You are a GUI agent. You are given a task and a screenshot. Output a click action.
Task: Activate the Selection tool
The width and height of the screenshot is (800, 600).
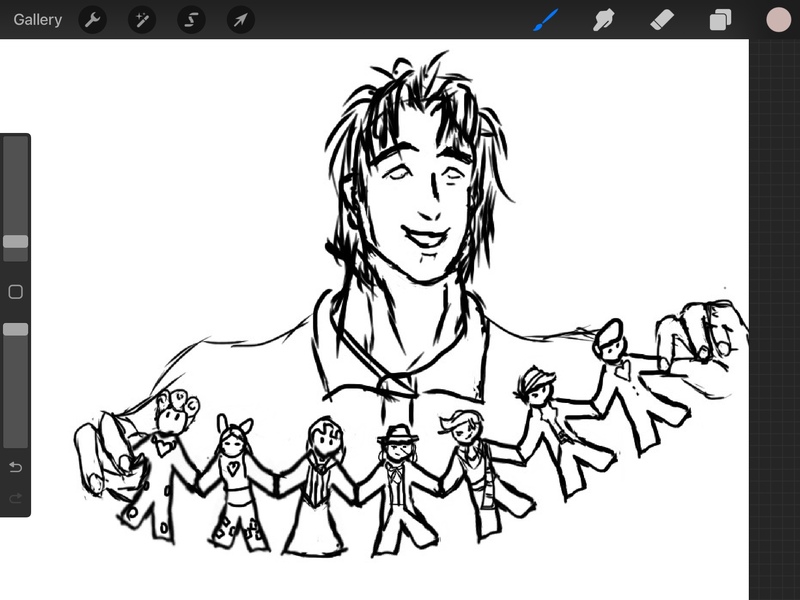pyautogui.click(x=191, y=20)
